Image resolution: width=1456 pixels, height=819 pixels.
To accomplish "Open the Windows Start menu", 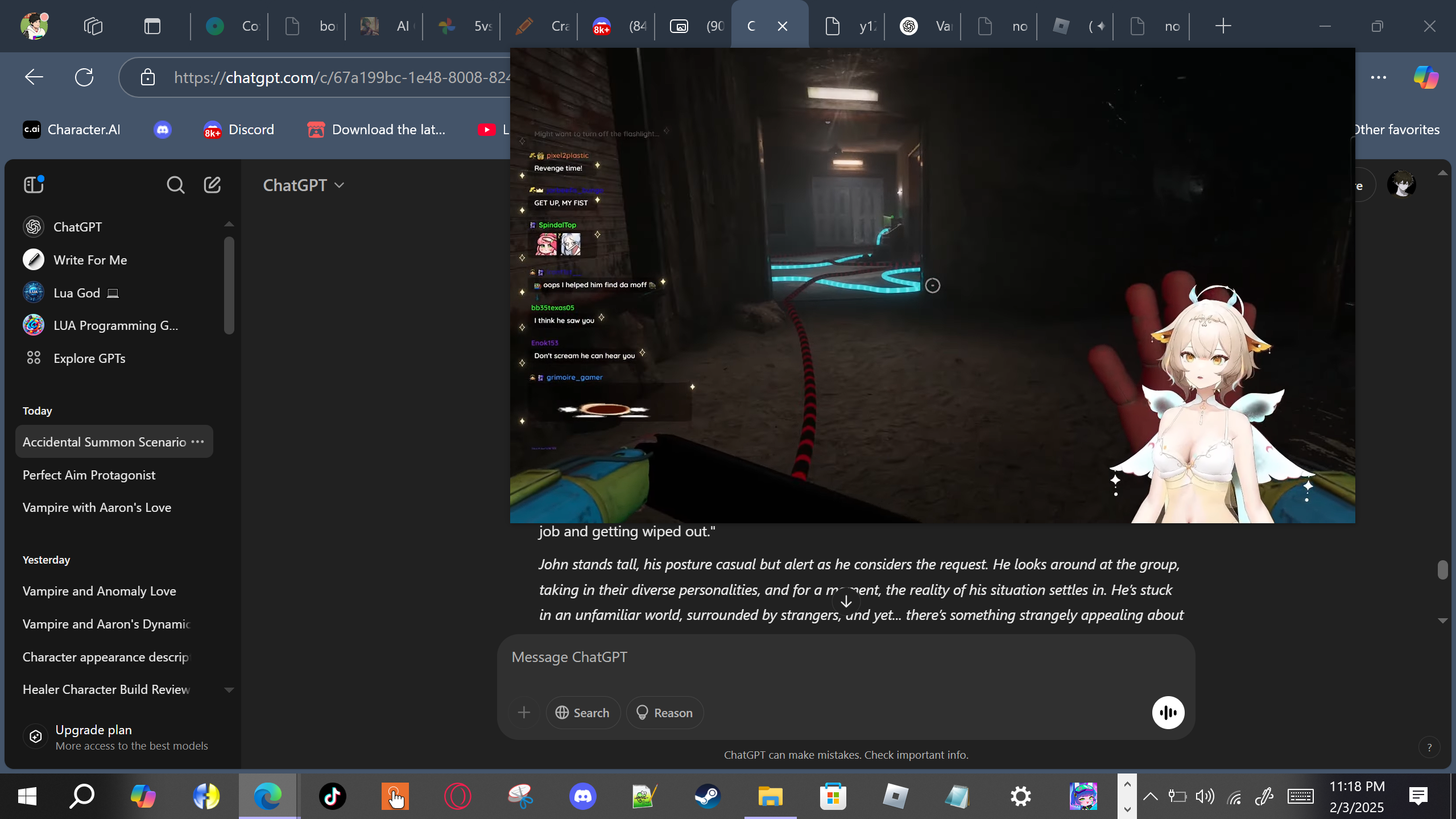I will tap(27, 796).
